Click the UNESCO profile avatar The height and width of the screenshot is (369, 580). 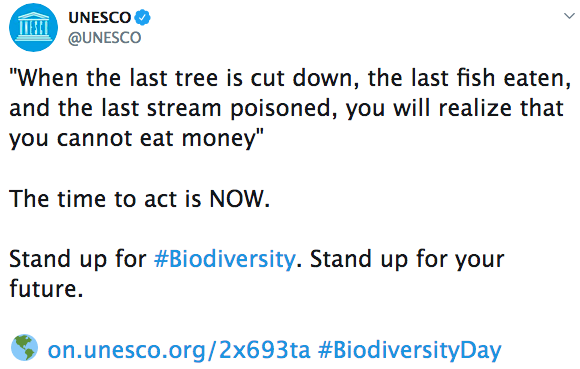tap(33, 27)
